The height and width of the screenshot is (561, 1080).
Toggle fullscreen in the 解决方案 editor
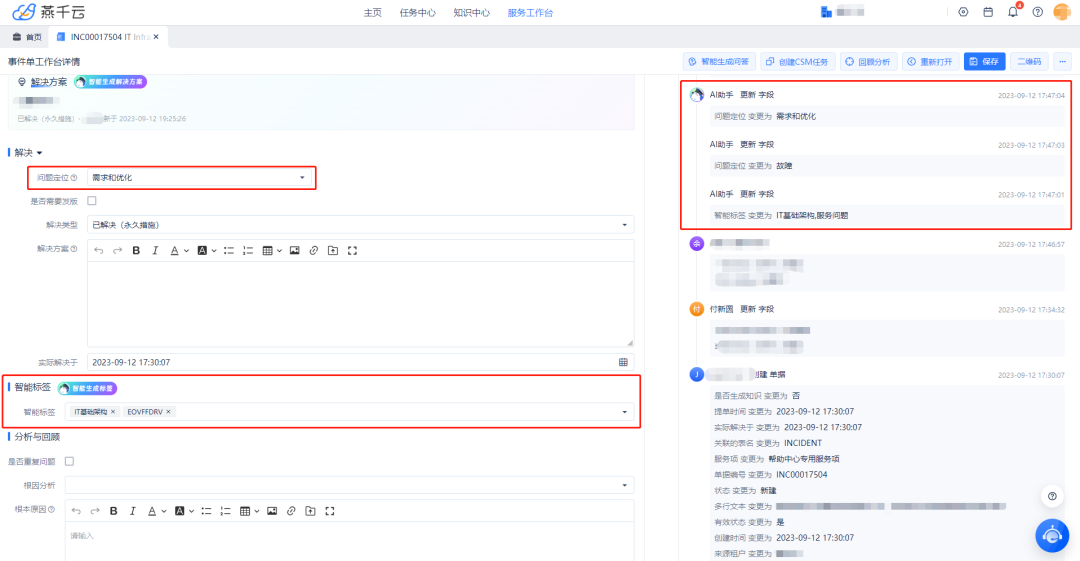click(x=352, y=250)
